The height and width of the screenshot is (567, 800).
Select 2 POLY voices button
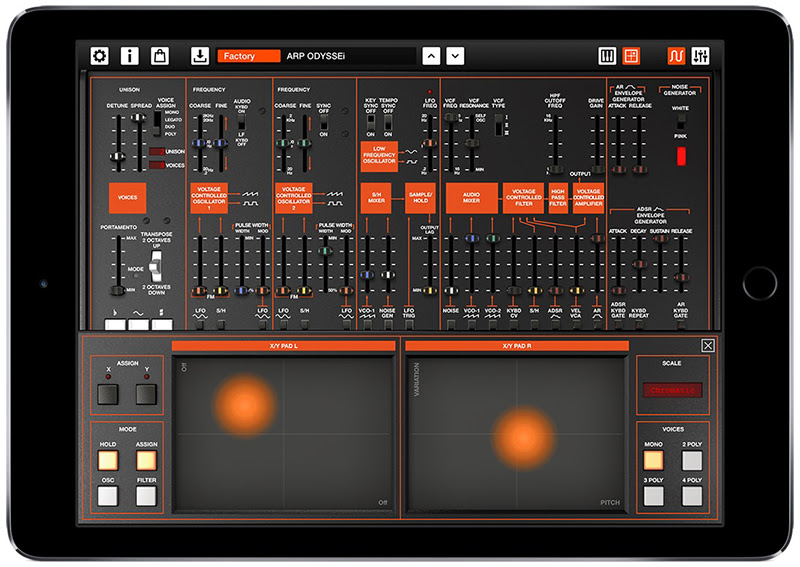click(692, 460)
